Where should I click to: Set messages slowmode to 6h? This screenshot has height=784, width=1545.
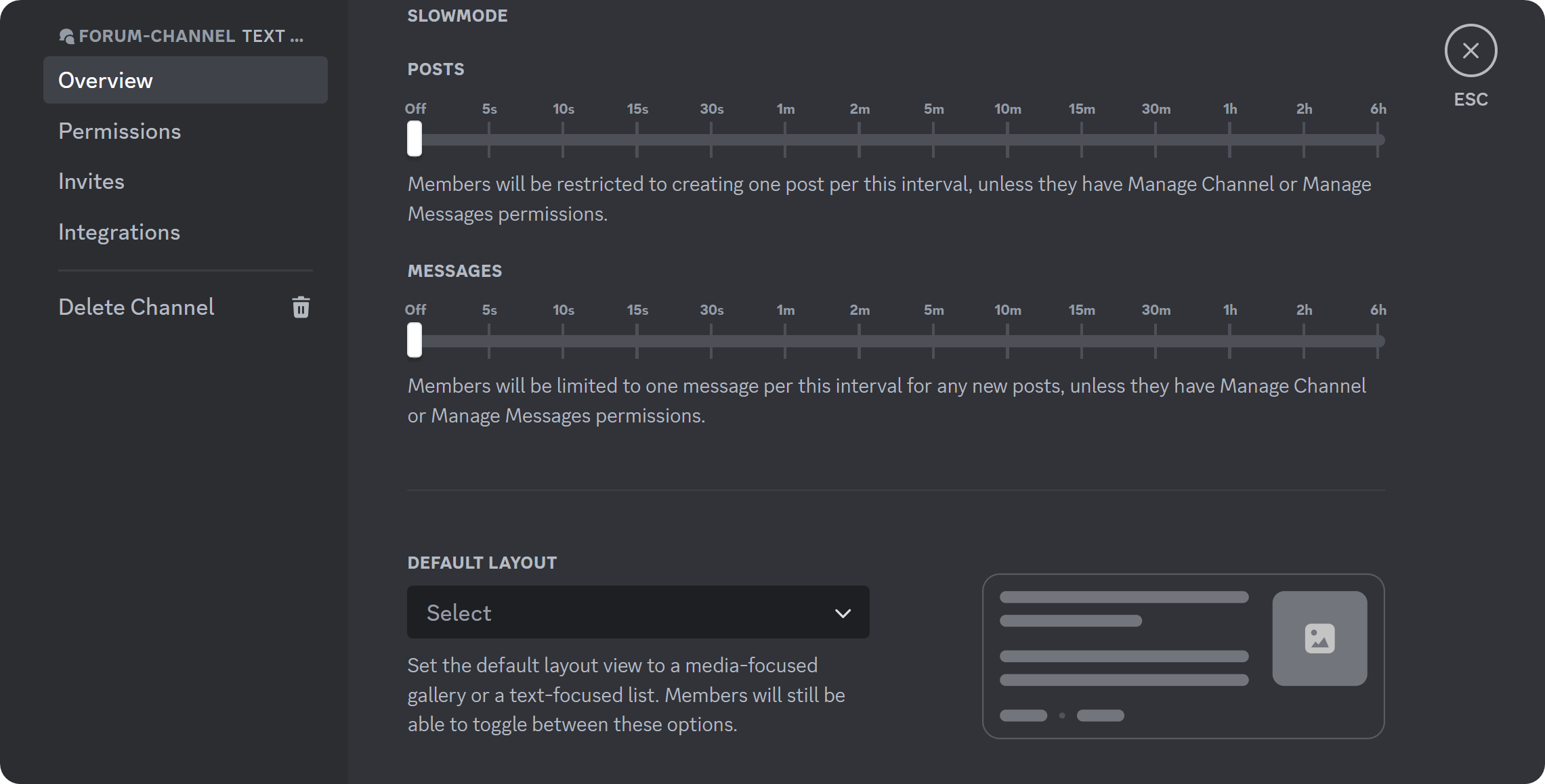point(1378,340)
